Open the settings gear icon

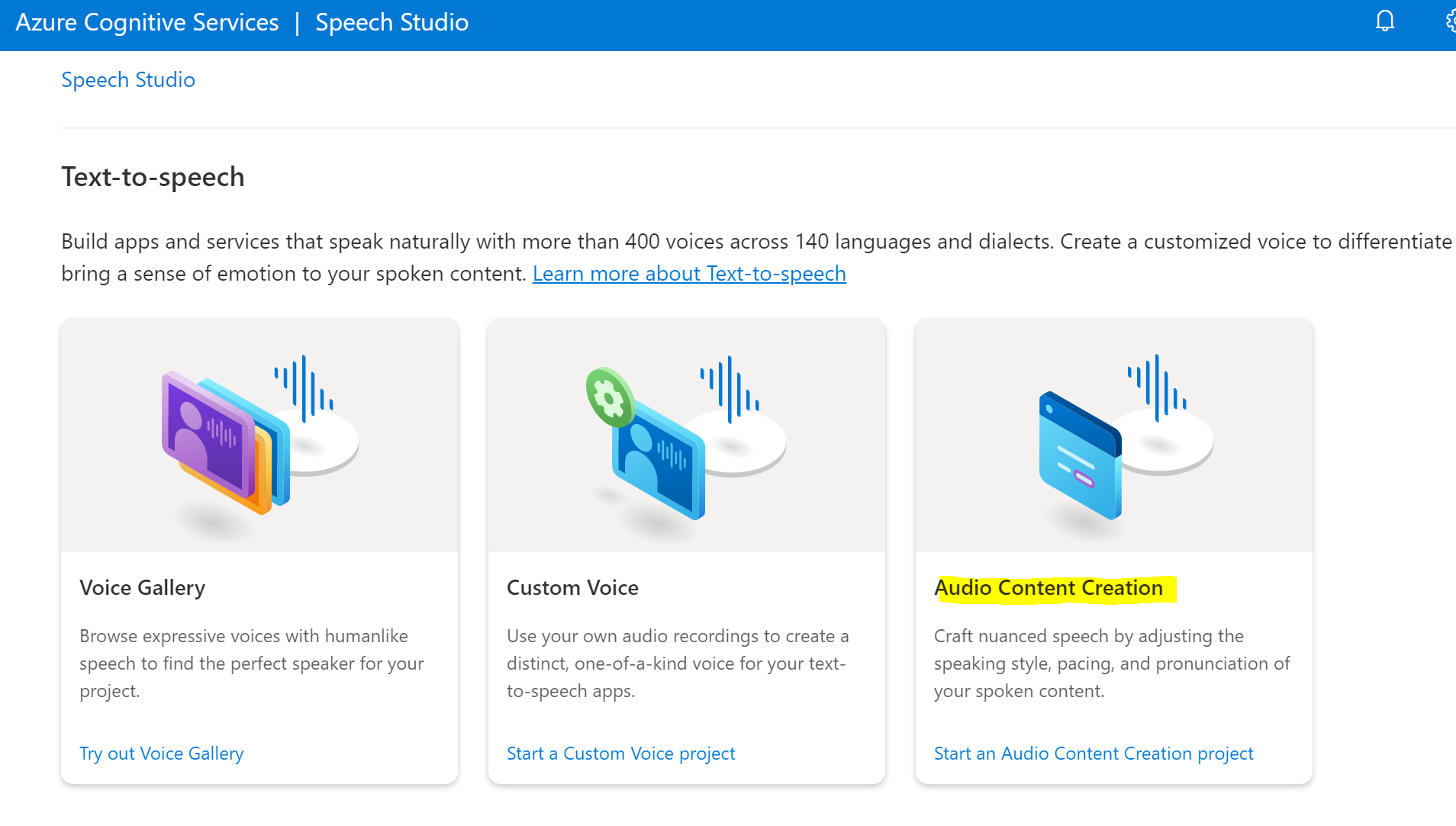pos(1451,21)
